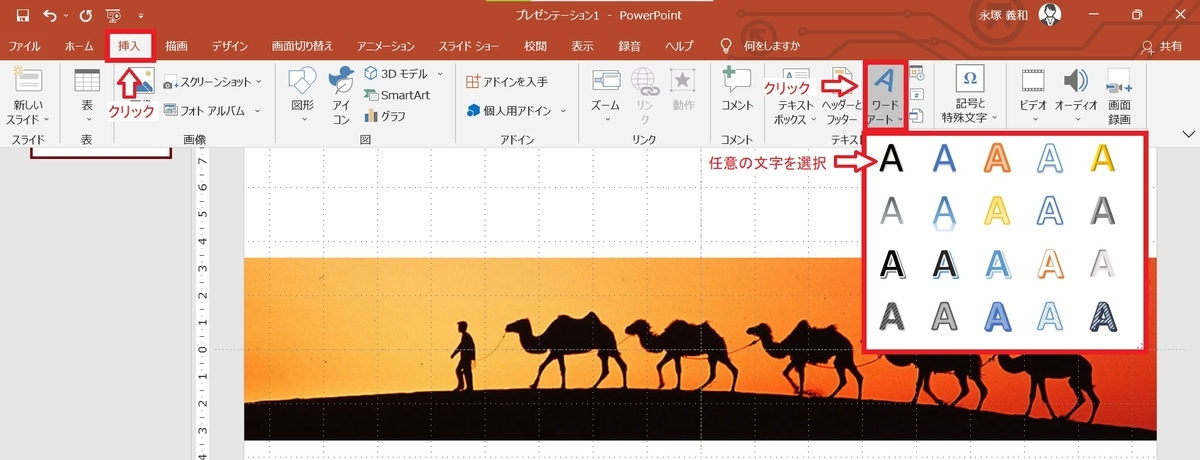Go to the スライド ショー tab
The width and height of the screenshot is (1200, 460).
coord(469,46)
